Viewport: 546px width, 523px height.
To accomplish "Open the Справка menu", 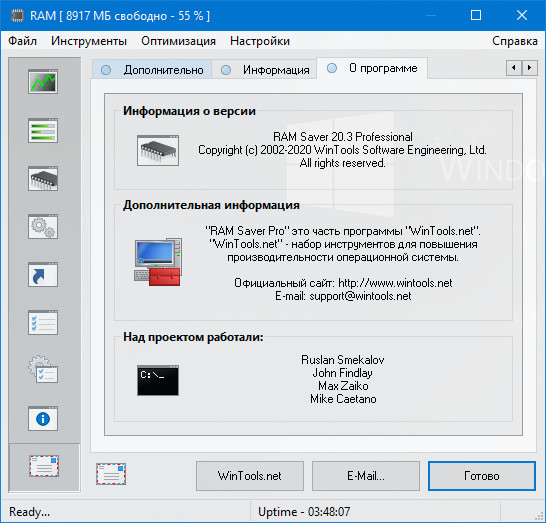I will click(515, 41).
